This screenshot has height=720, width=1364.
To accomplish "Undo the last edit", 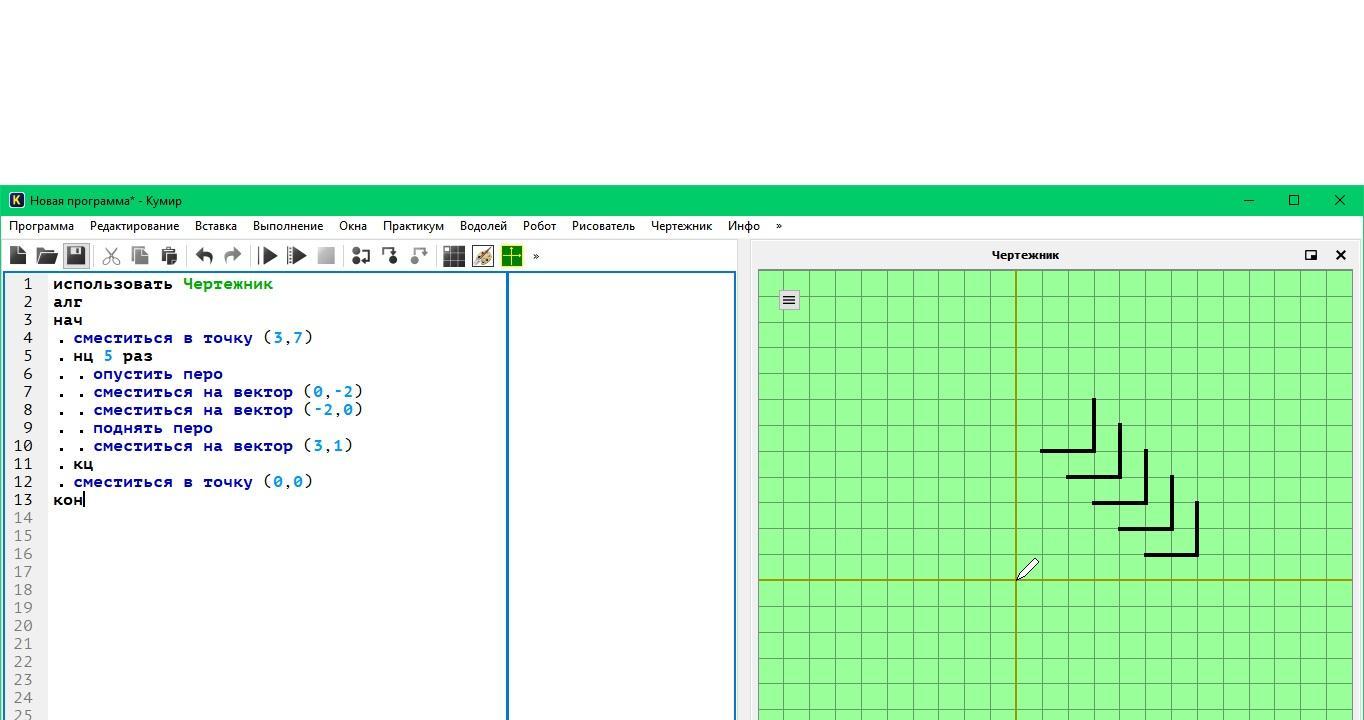I will coord(204,256).
